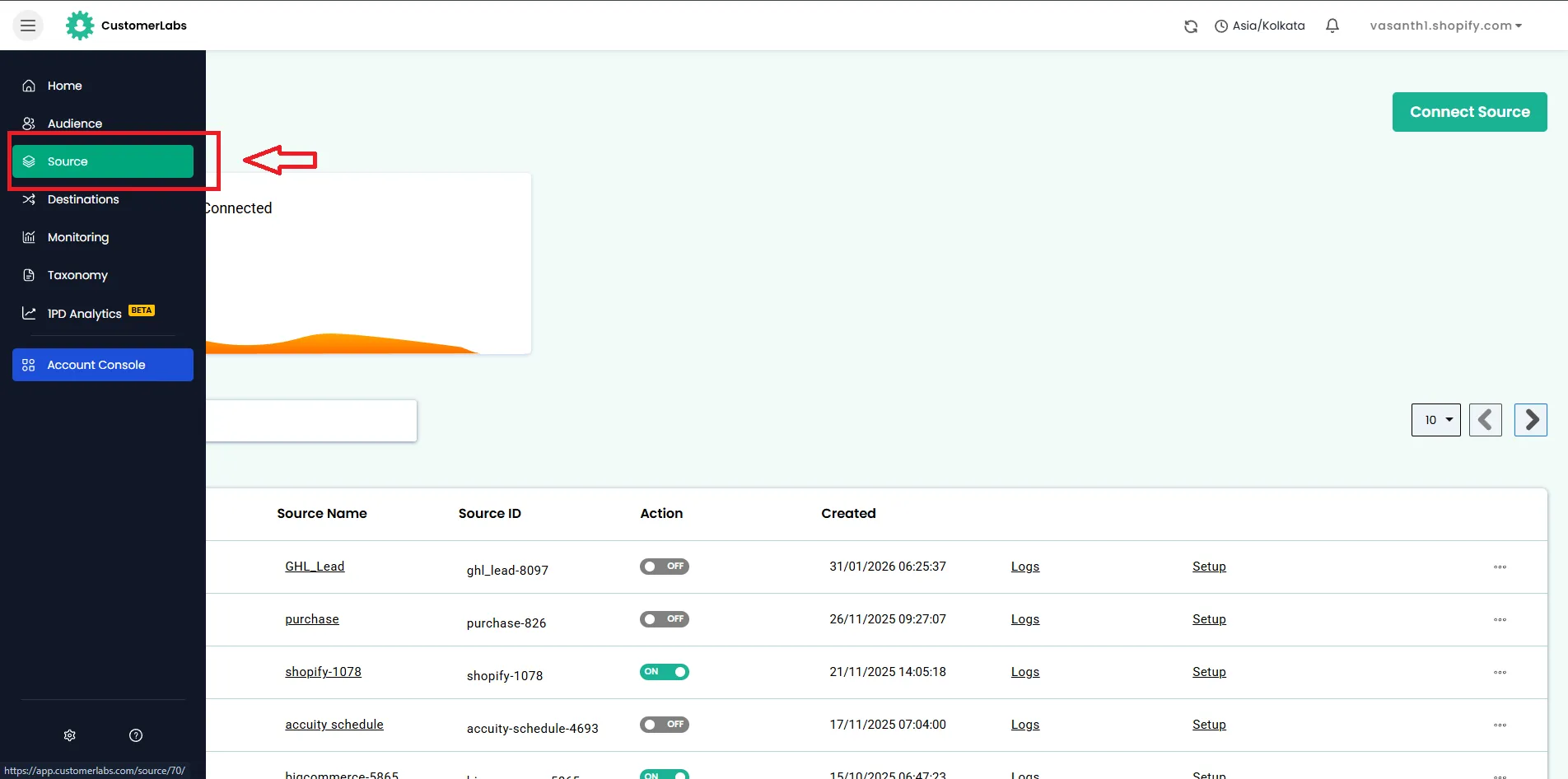Viewport: 1568px width, 779px height.
Task: Open Audience in sidebar
Action: tap(103, 124)
